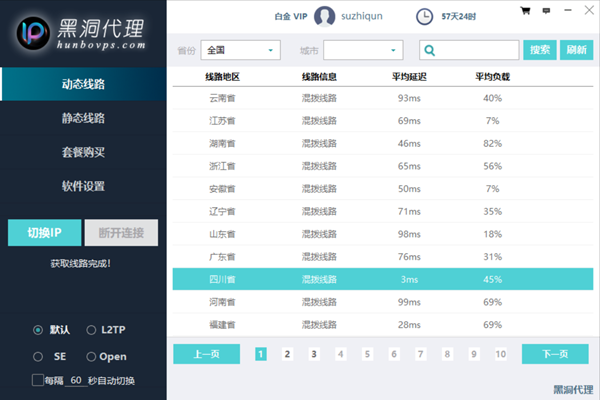Click the magnifier icon in search box
The width and height of the screenshot is (600, 400).
tap(429, 50)
